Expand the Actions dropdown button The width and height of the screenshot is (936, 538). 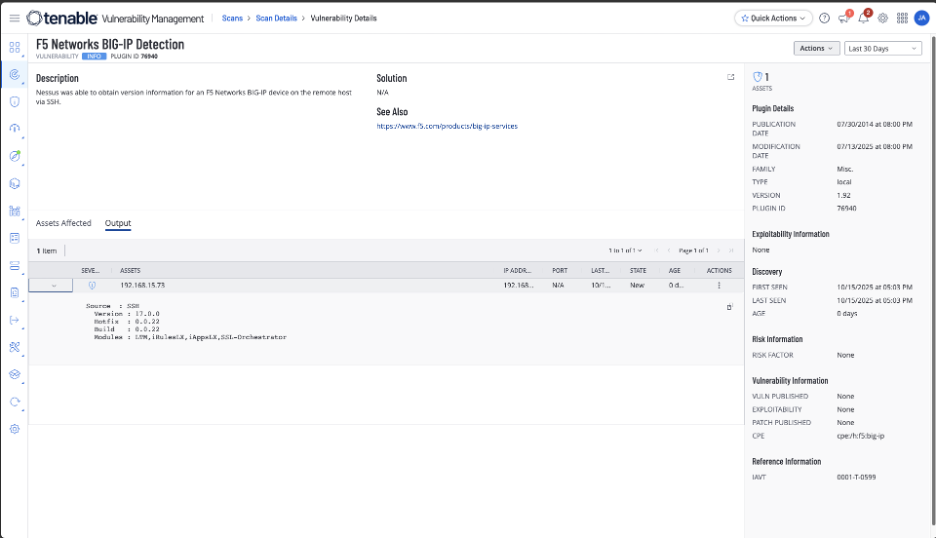[816, 48]
